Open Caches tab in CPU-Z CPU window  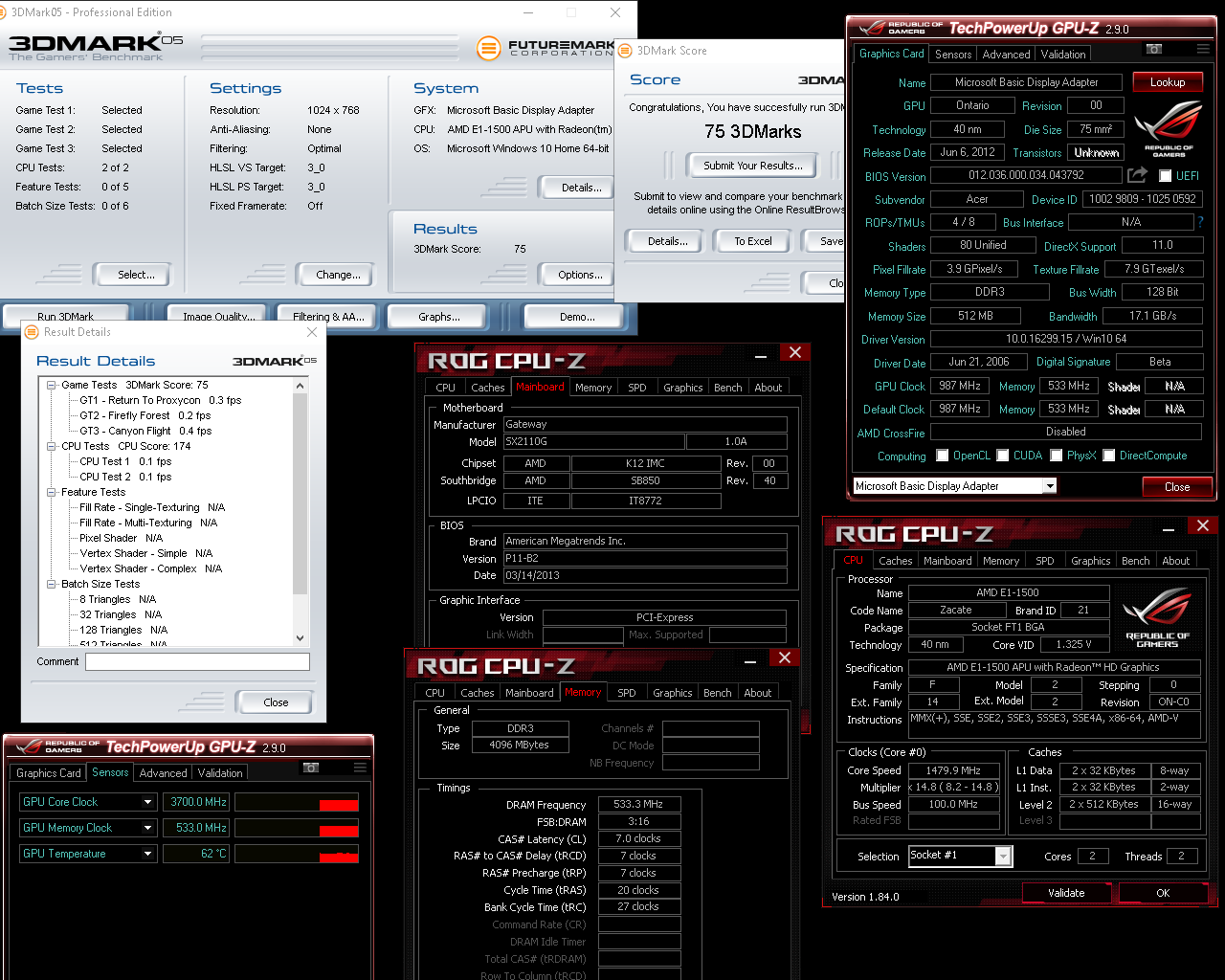point(896,561)
